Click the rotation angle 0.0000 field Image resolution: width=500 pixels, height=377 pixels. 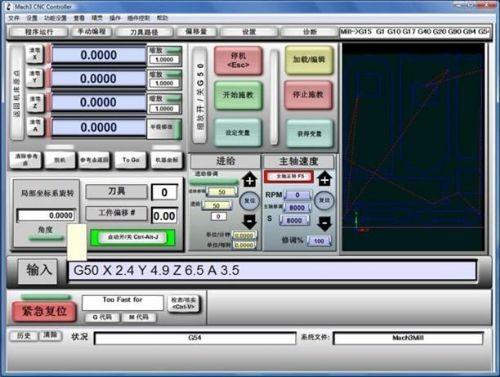[46, 215]
